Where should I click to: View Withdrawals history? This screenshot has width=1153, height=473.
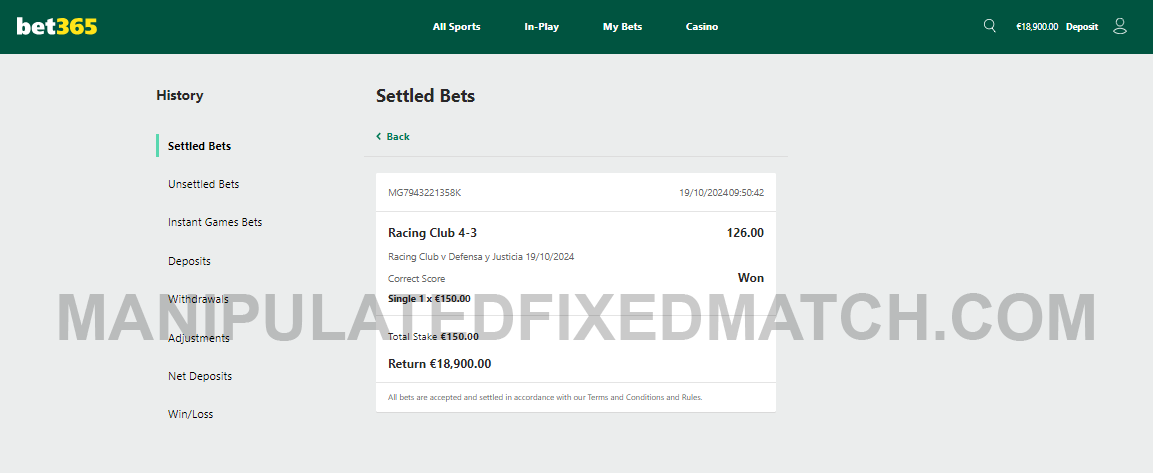pyautogui.click(x=198, y=299)
